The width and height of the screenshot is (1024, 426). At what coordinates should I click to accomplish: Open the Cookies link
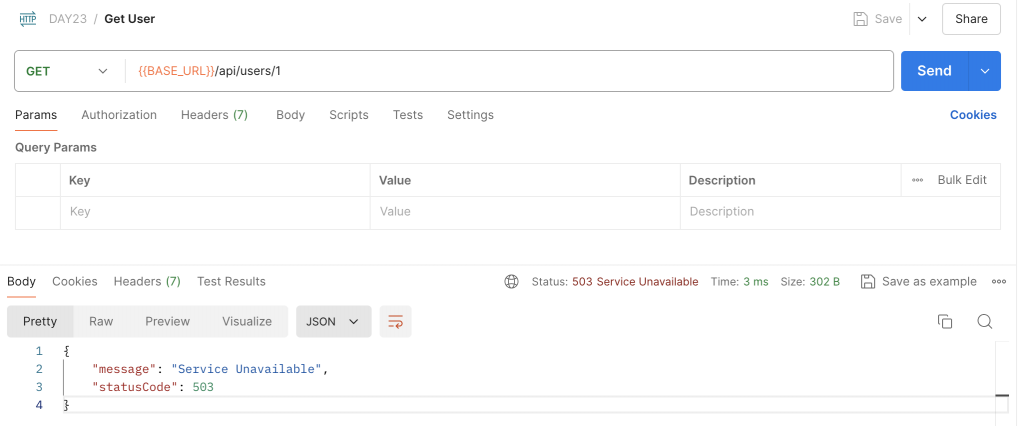973,115
